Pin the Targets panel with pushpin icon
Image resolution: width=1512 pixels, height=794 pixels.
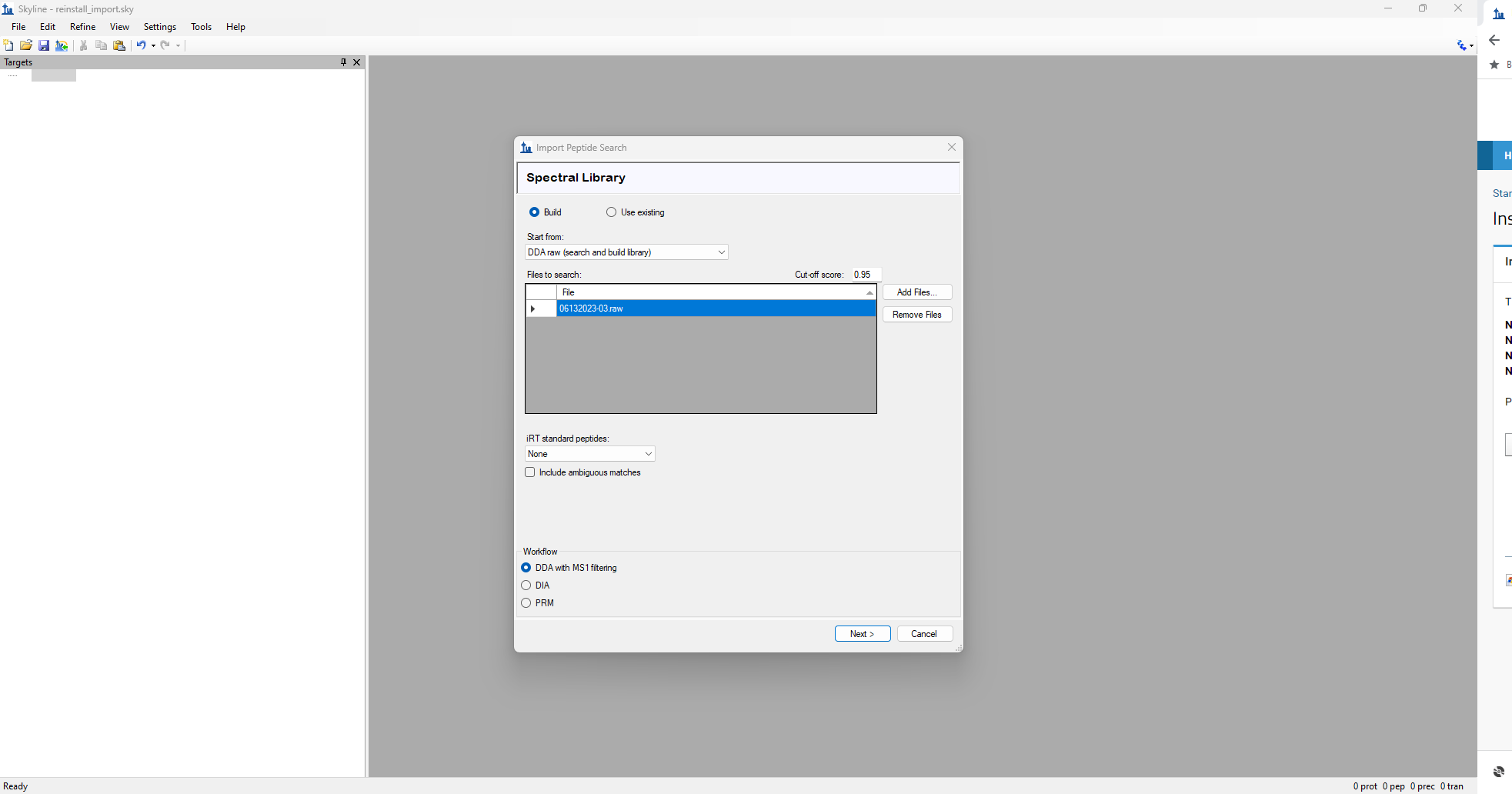coord(343,62)
